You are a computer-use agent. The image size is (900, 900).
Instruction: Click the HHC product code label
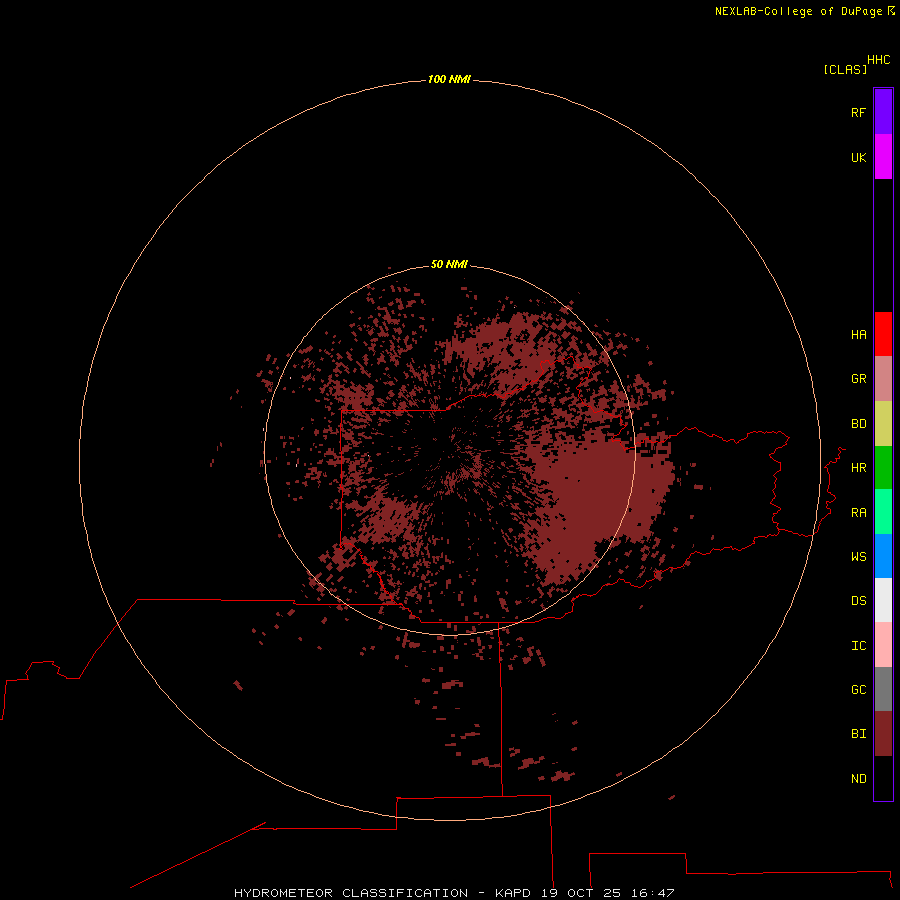pyautogui.click(x=878, y=60)
